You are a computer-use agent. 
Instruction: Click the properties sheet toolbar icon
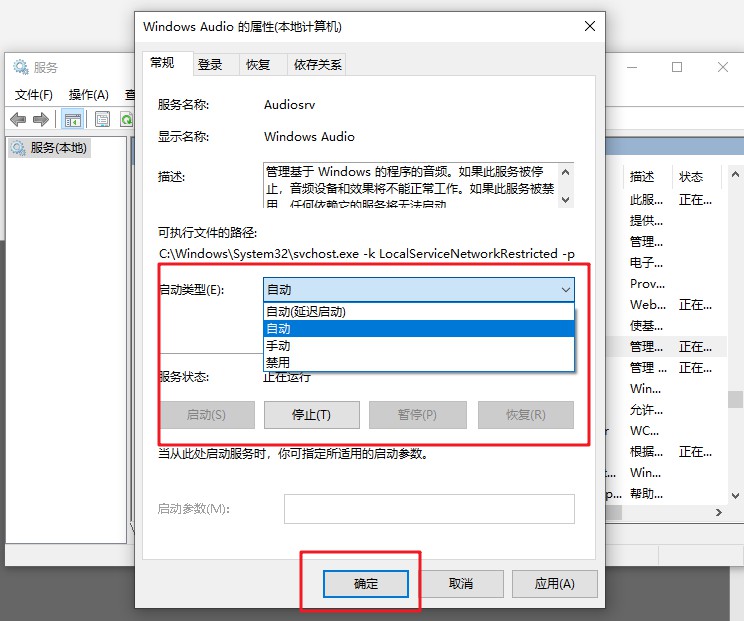tap(101, 120)
